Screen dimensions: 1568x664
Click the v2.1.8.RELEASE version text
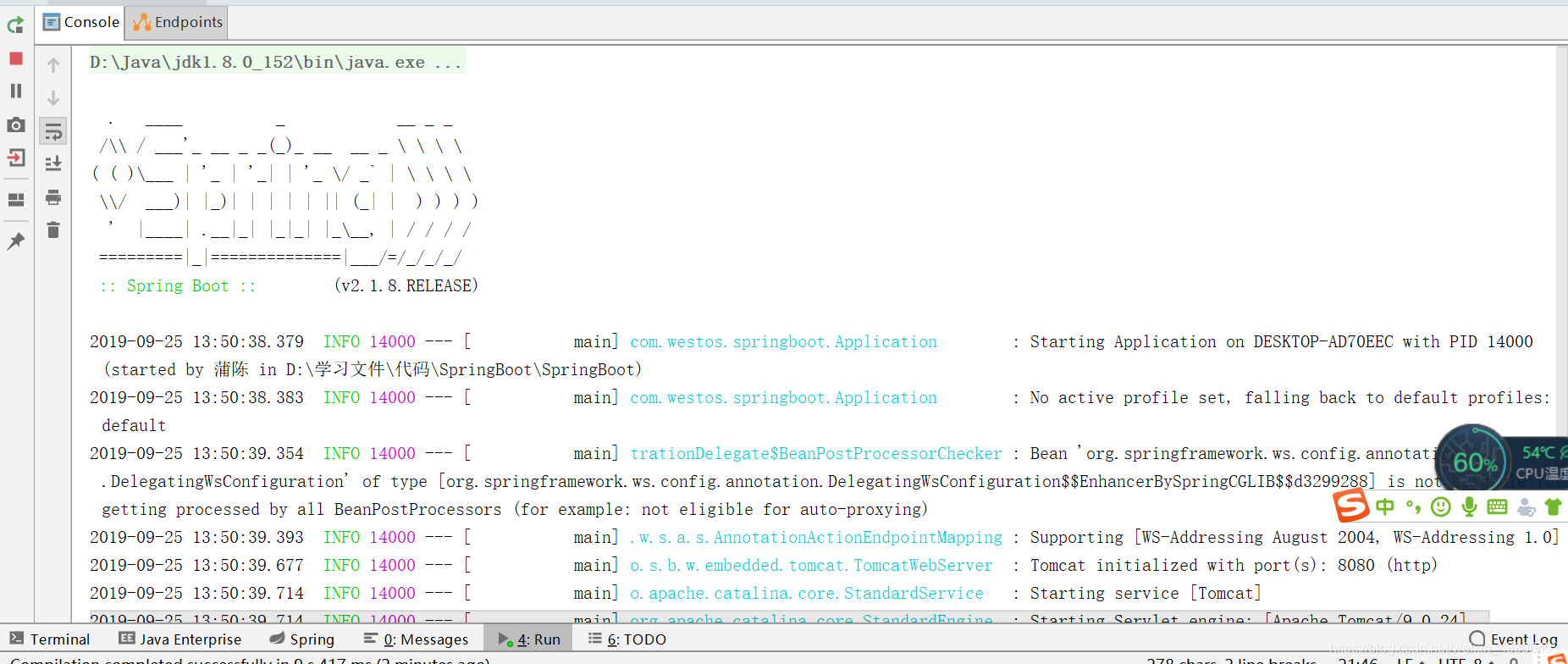pos(406,286)
